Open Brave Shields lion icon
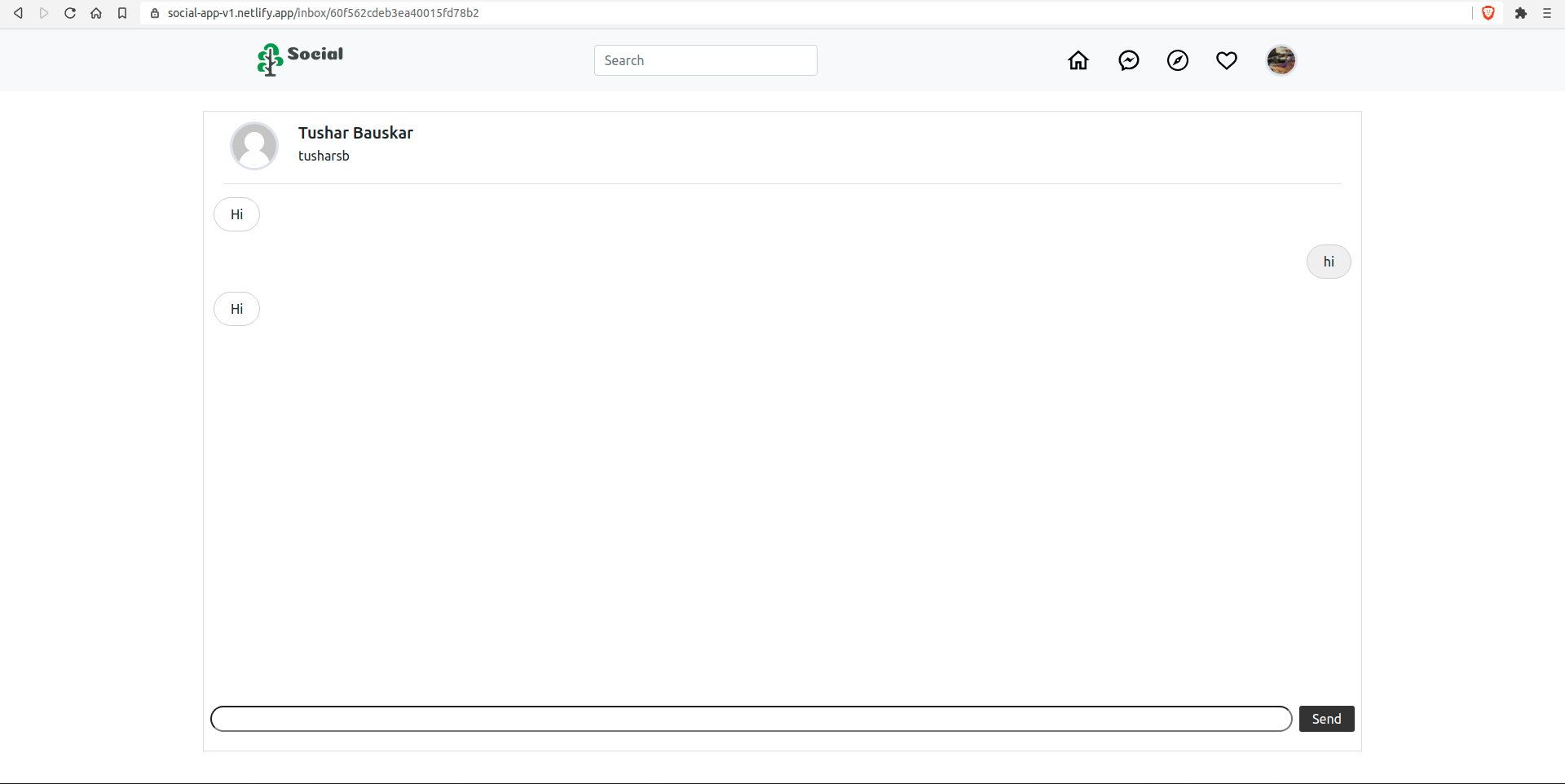 click(1488, 13)
